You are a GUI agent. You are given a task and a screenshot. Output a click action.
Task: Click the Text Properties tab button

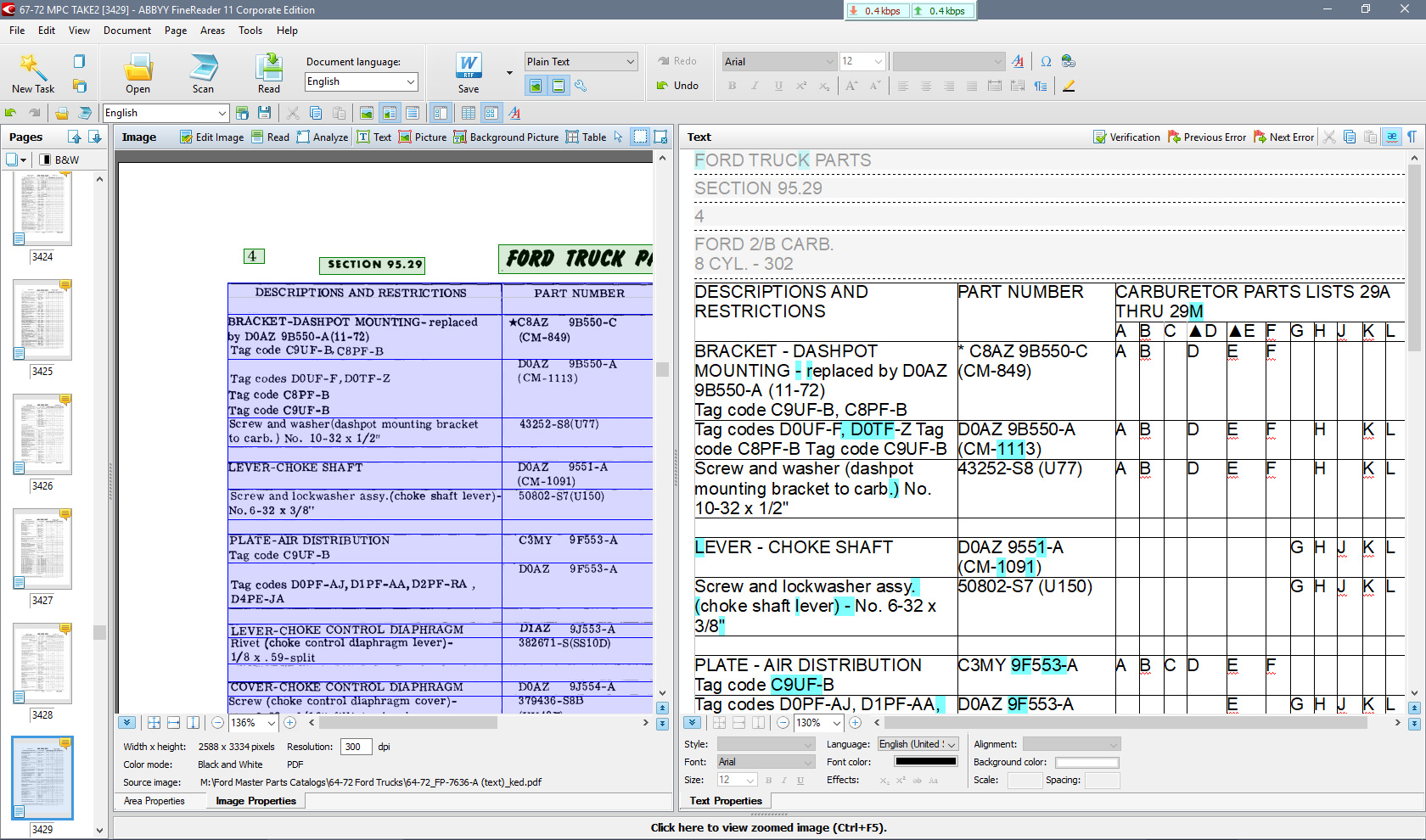[726, 801]
